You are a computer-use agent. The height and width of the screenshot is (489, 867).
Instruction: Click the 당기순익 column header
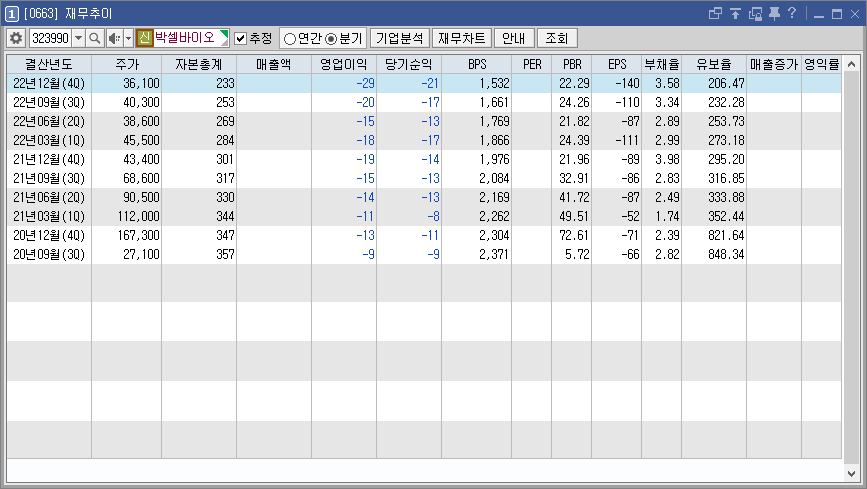click(409, 64)
